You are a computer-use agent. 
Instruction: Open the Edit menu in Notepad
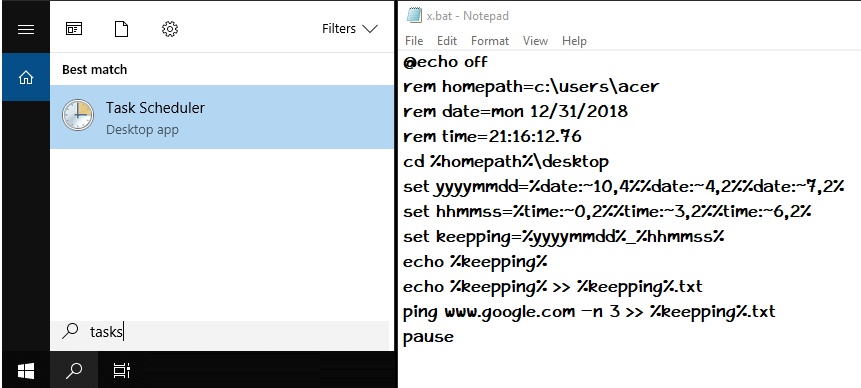click(447, 41)
